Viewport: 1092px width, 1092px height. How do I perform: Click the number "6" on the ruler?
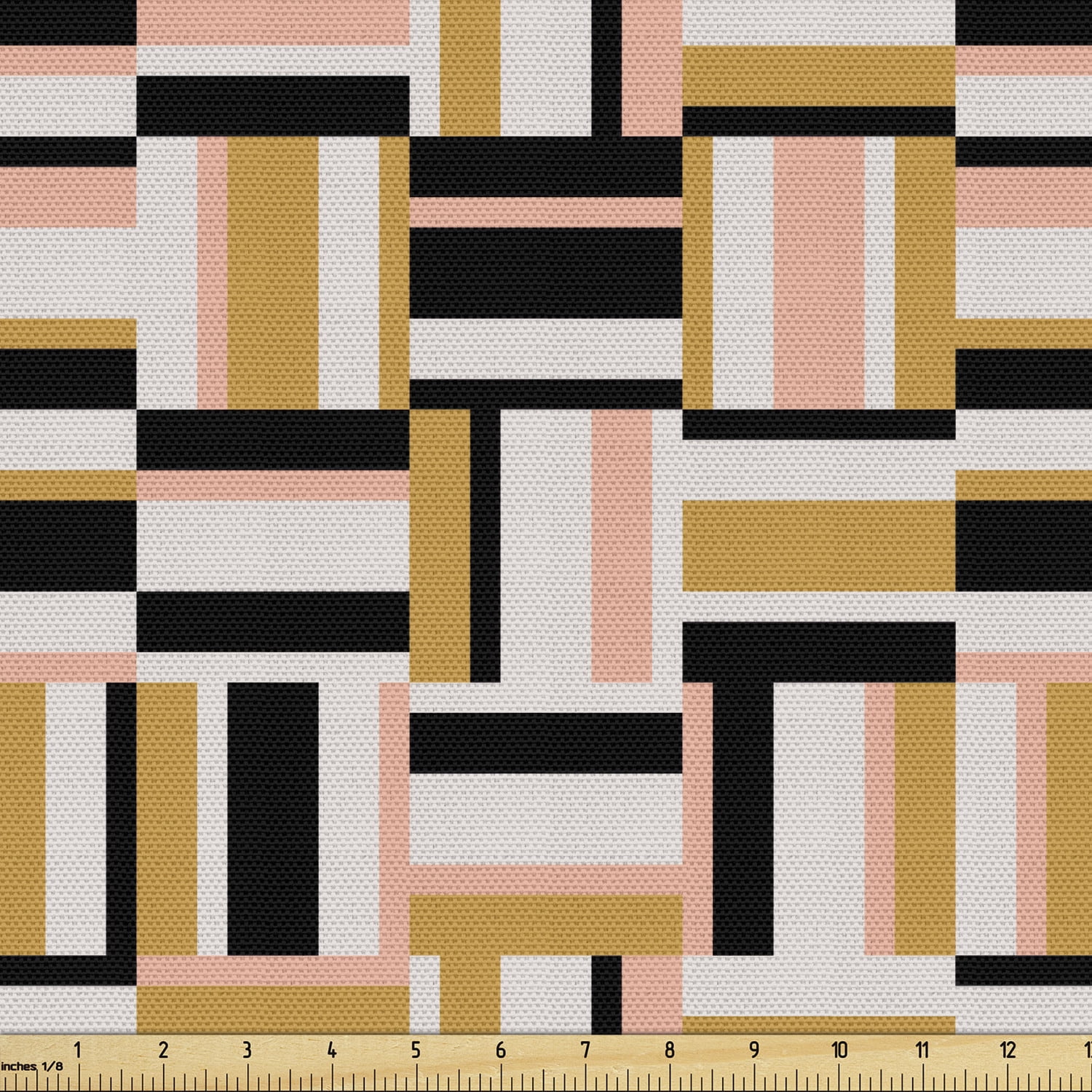(500, 1050)
